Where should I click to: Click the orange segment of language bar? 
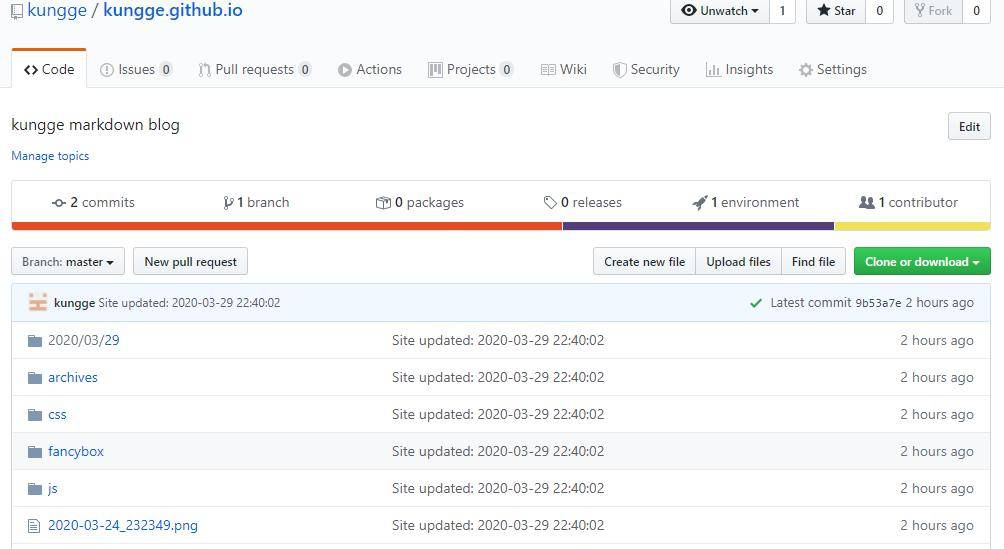(287, 226)
